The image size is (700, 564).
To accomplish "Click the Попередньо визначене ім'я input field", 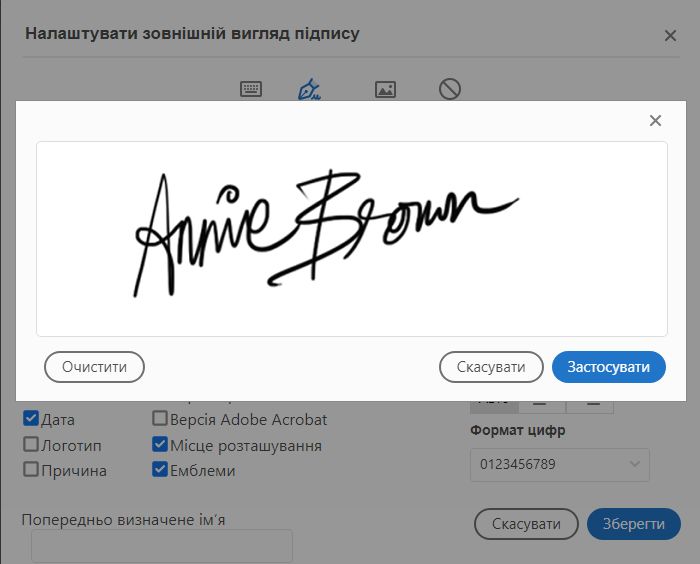I will pos(162,546).
